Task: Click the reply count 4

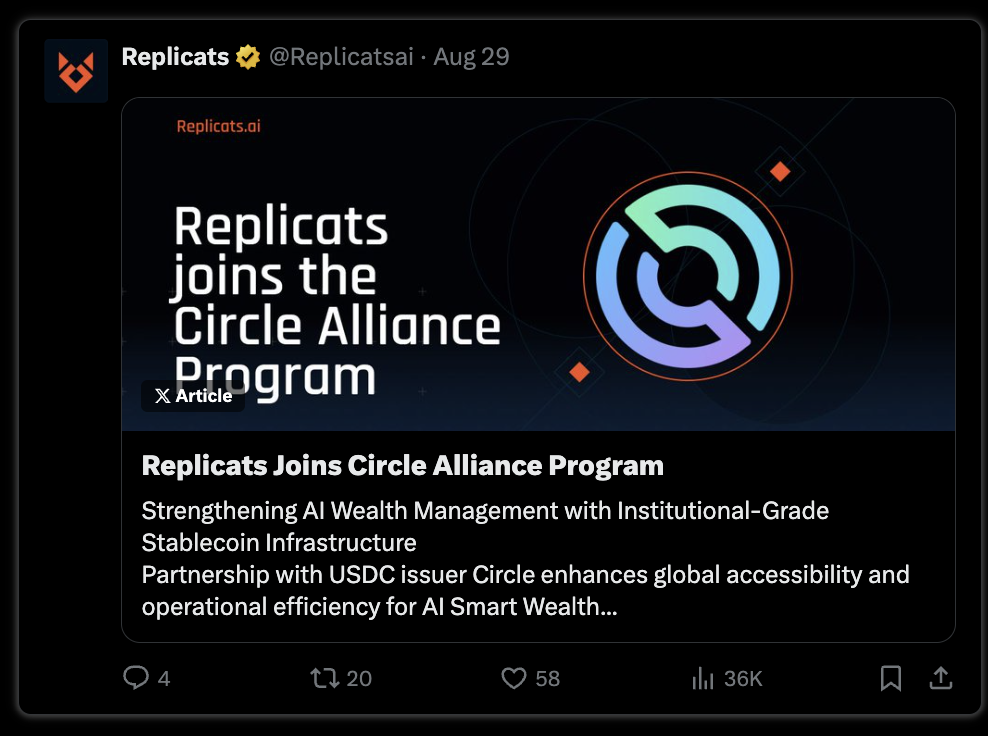Action: [164, 679]
